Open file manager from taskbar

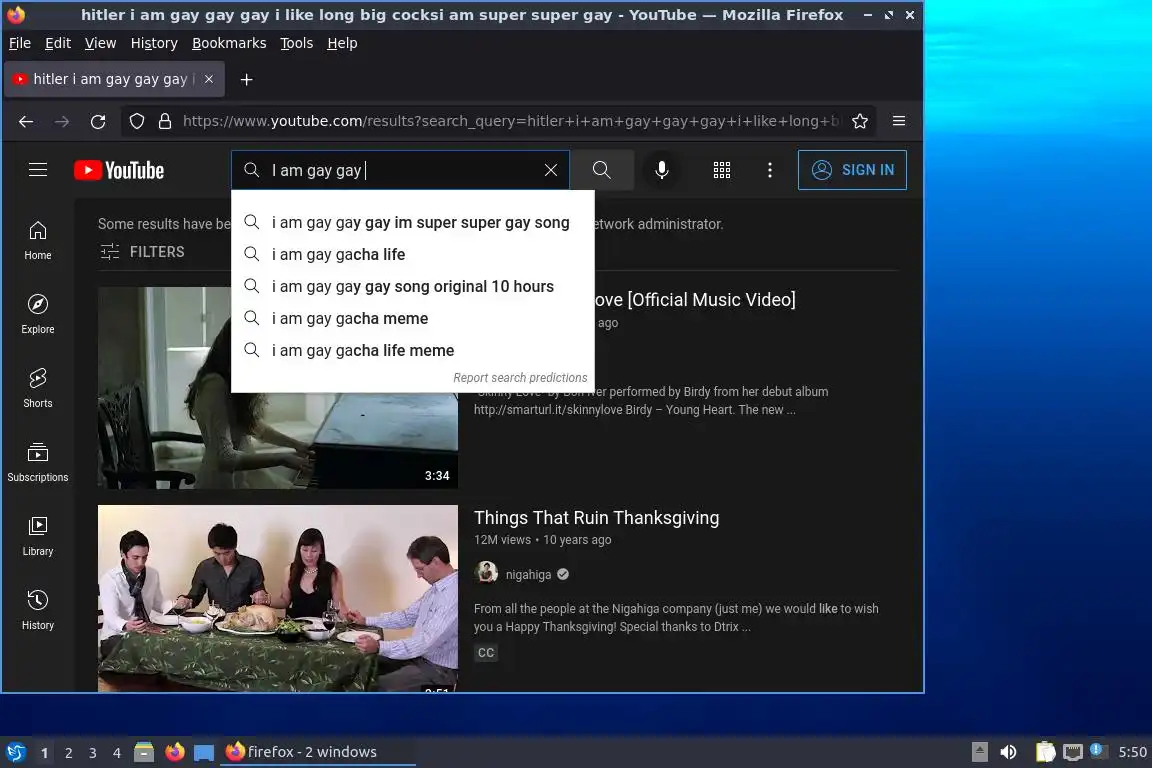144,752
